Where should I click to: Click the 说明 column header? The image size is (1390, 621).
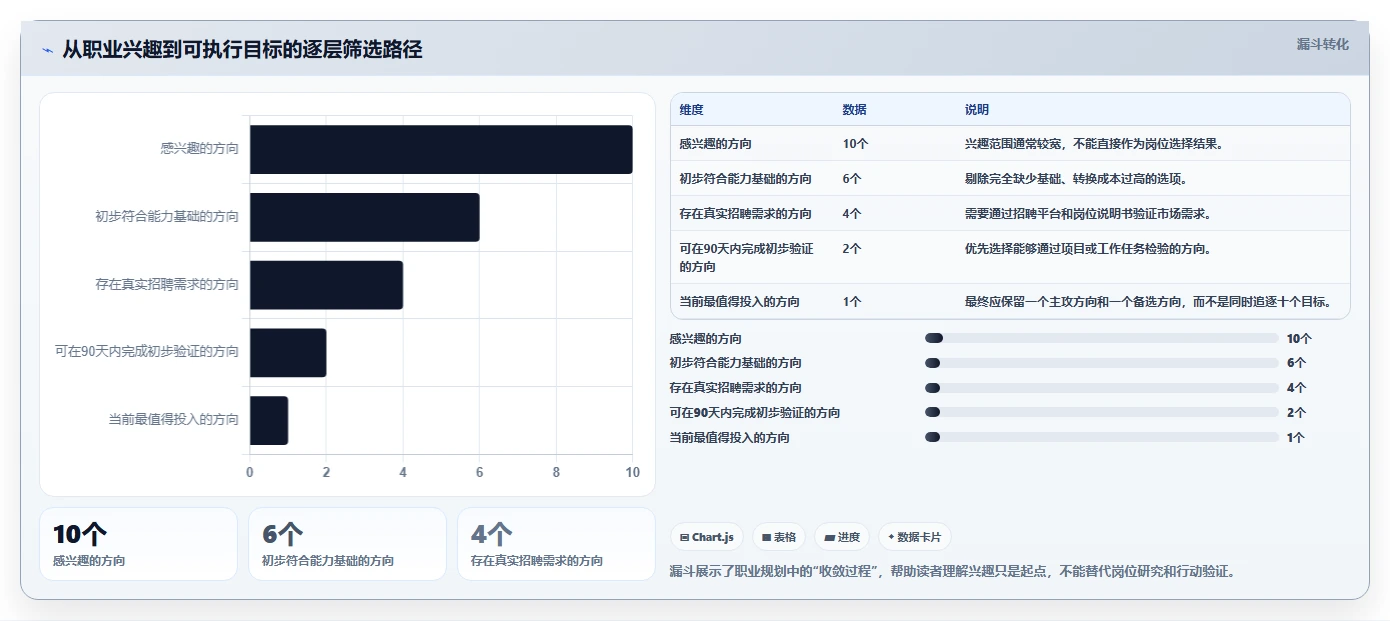pyautogui.click(x=977, y=110)
